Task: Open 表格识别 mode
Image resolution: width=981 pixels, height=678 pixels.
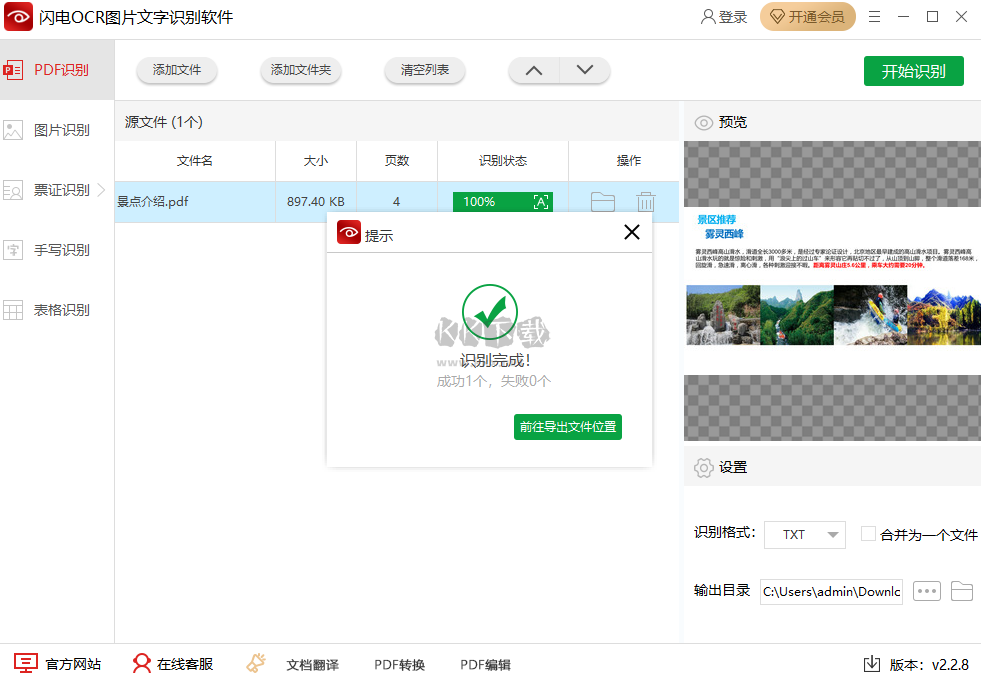Action: pos(60,310)
